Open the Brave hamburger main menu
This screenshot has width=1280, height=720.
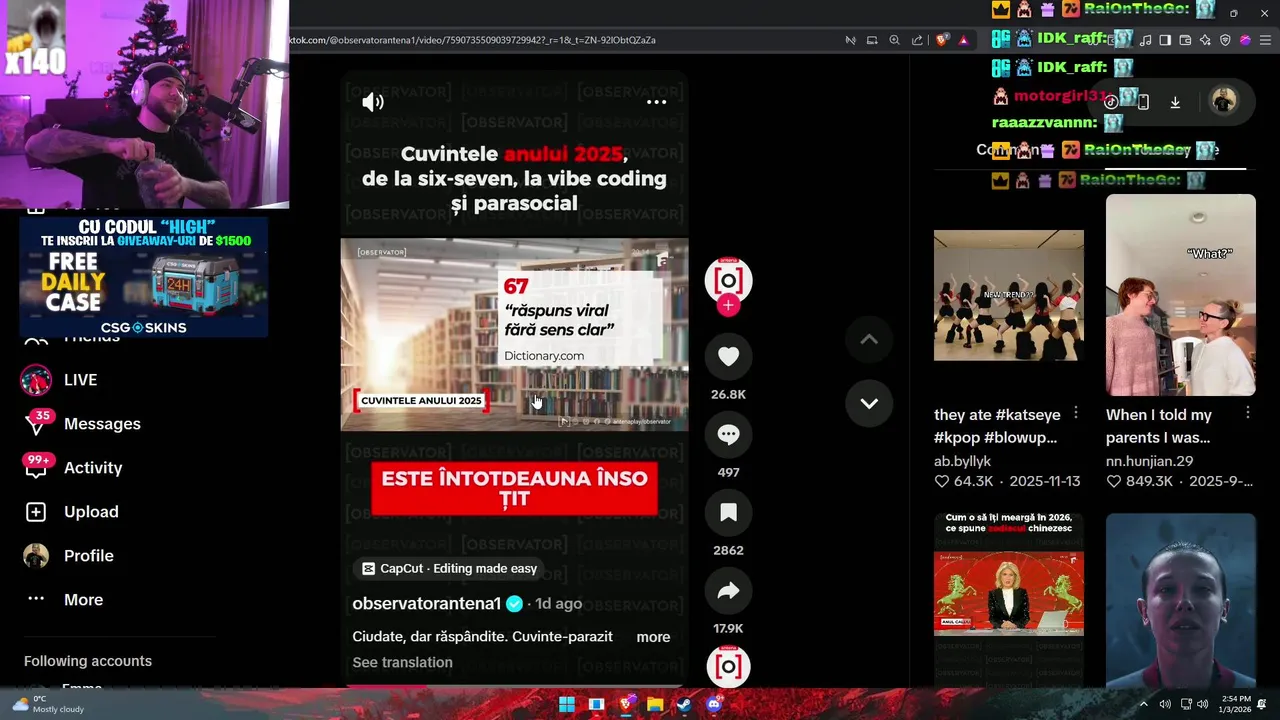1265,40
